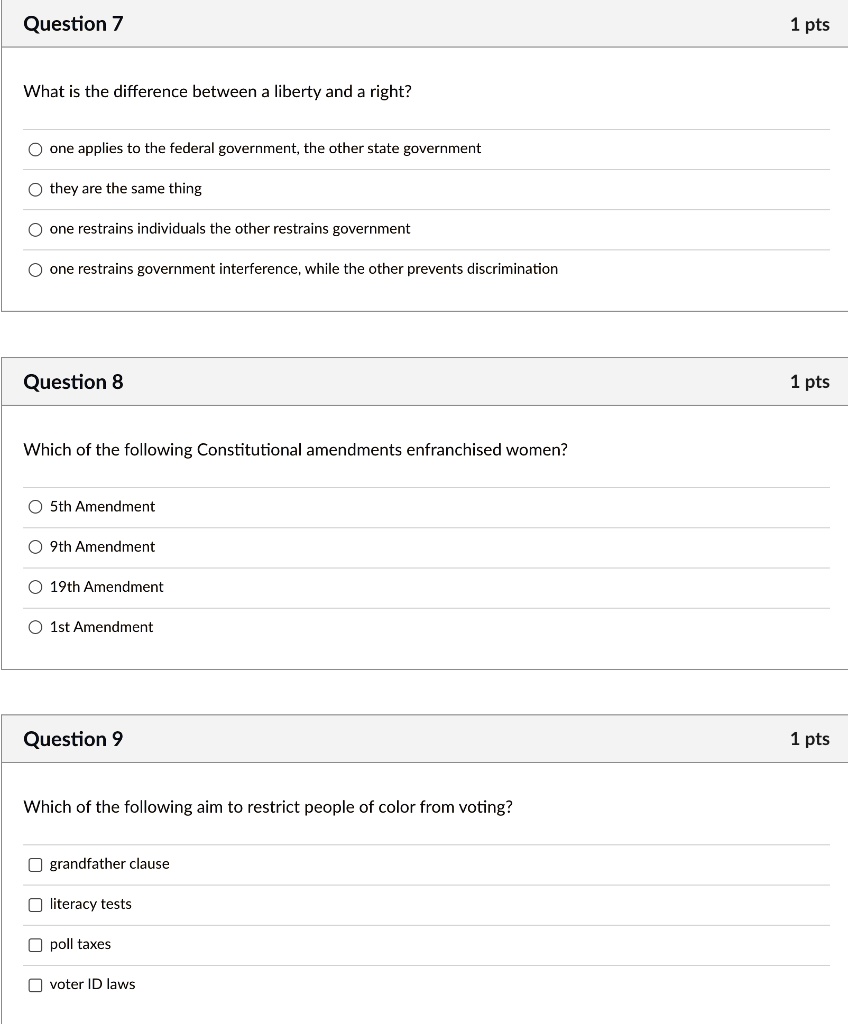Select the '1st Amendment' answer choice

[35, 627]
